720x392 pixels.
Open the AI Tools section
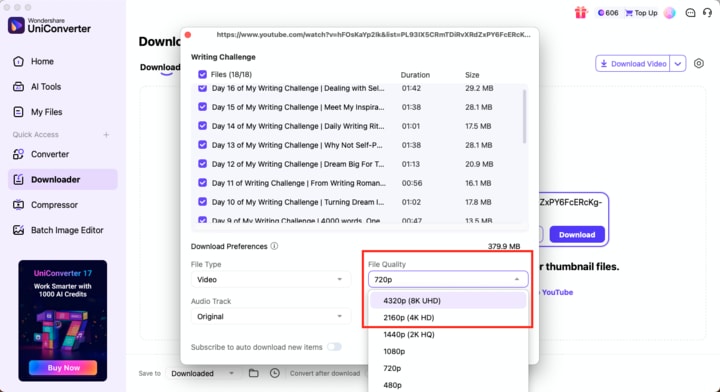(x=46, y=86)
